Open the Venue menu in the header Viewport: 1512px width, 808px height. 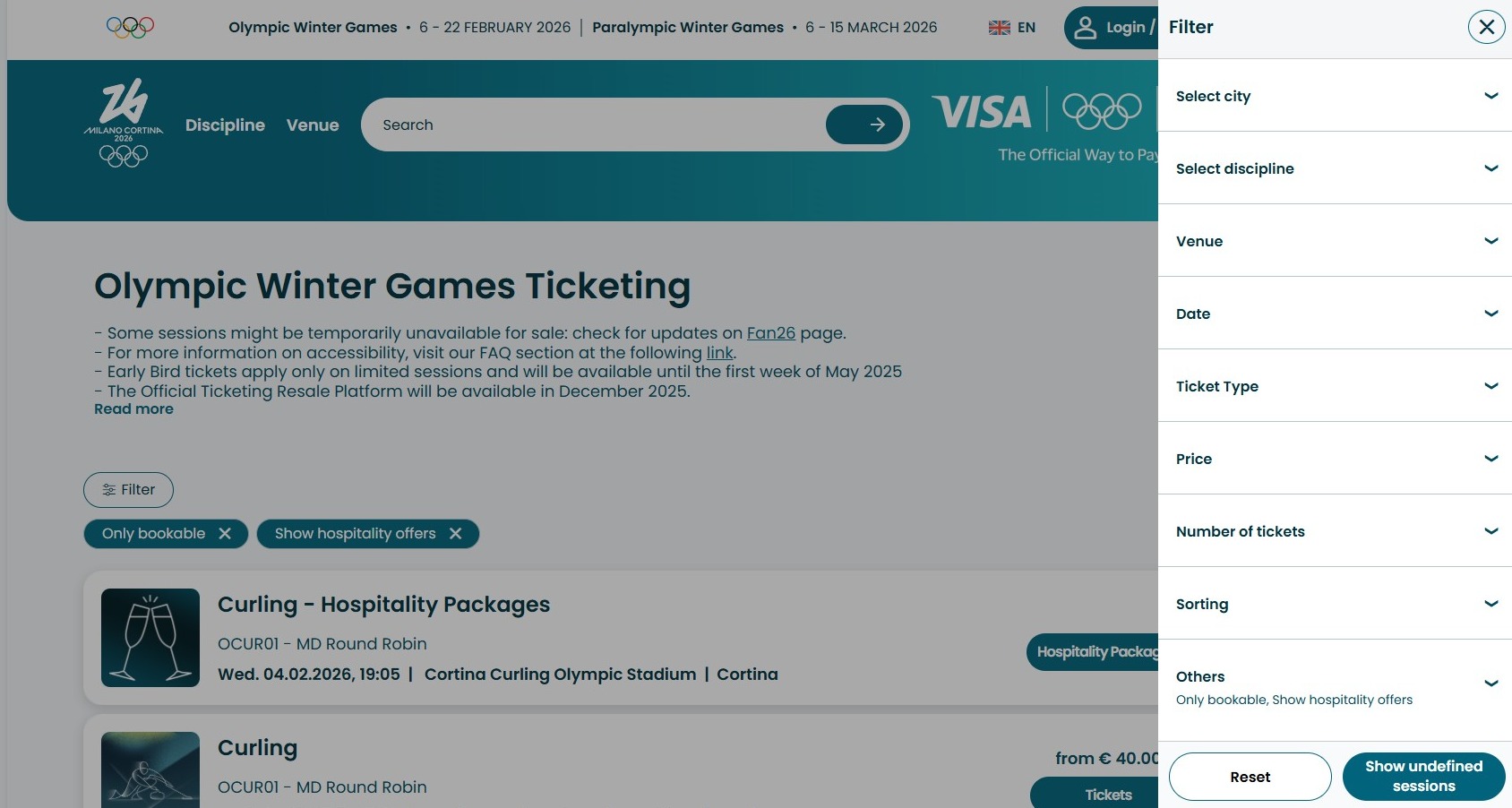[313, 125]
